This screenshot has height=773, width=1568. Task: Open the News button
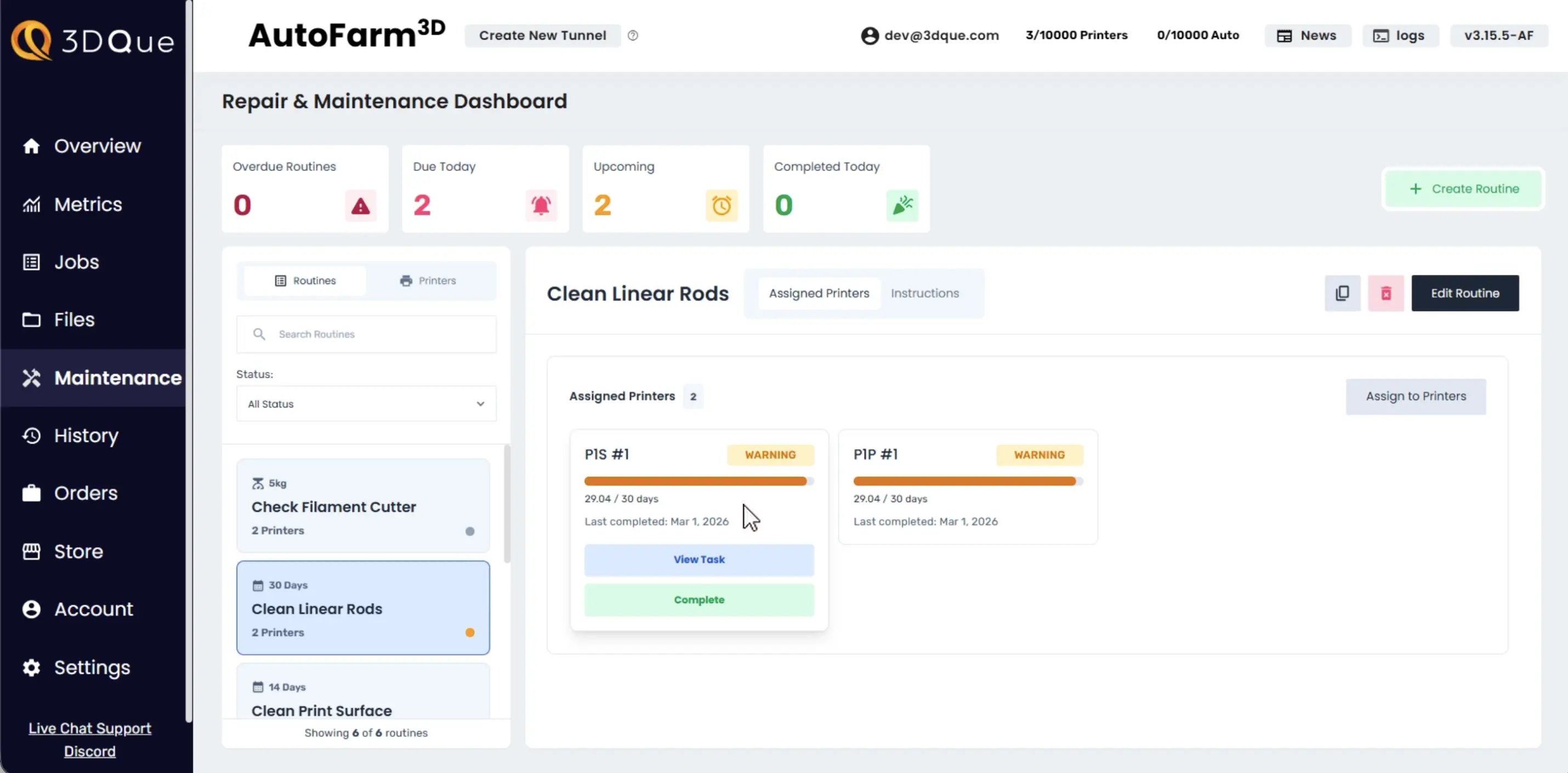(x=1307, y=35)
